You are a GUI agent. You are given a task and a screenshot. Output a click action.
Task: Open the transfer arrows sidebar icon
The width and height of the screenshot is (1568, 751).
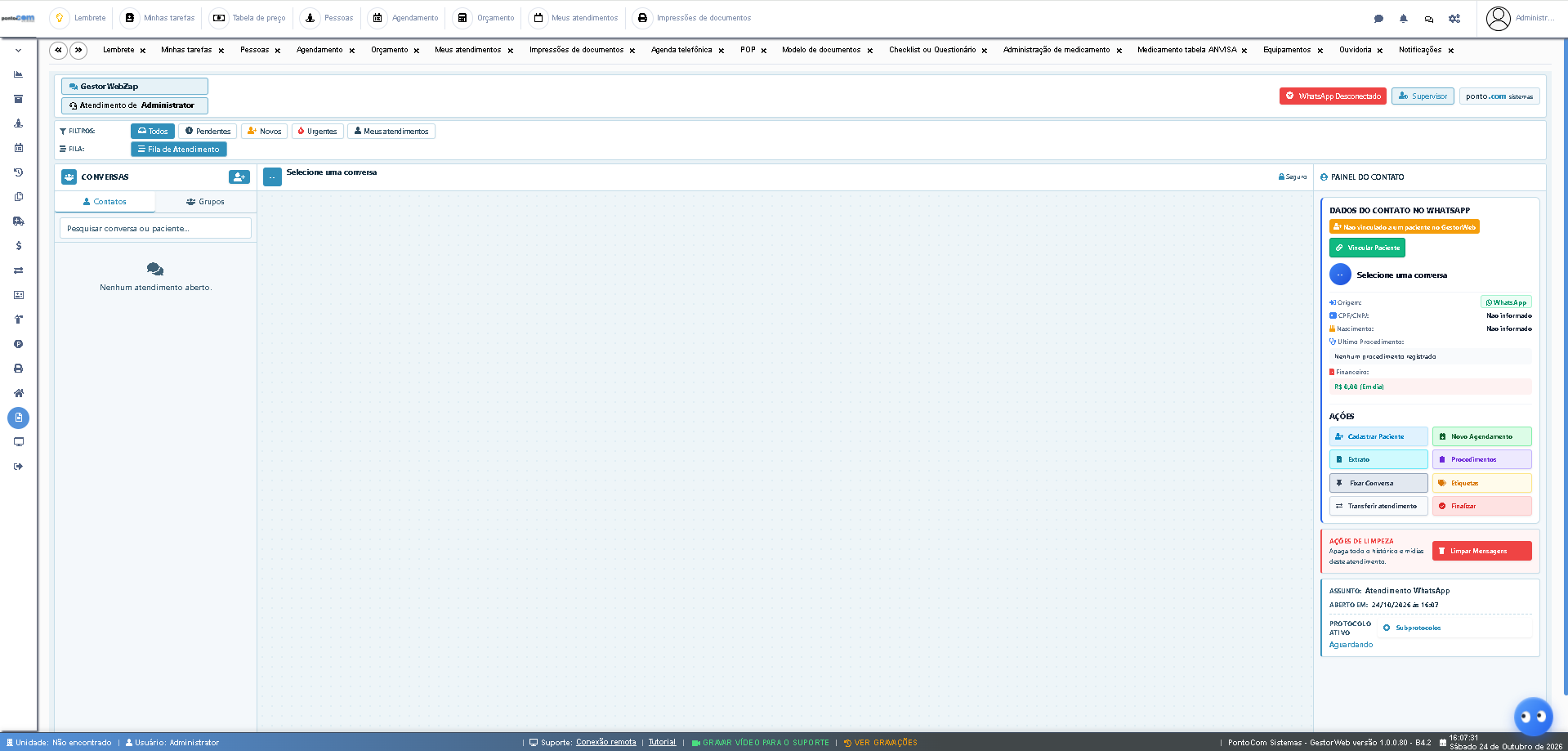tap(18, 270)
